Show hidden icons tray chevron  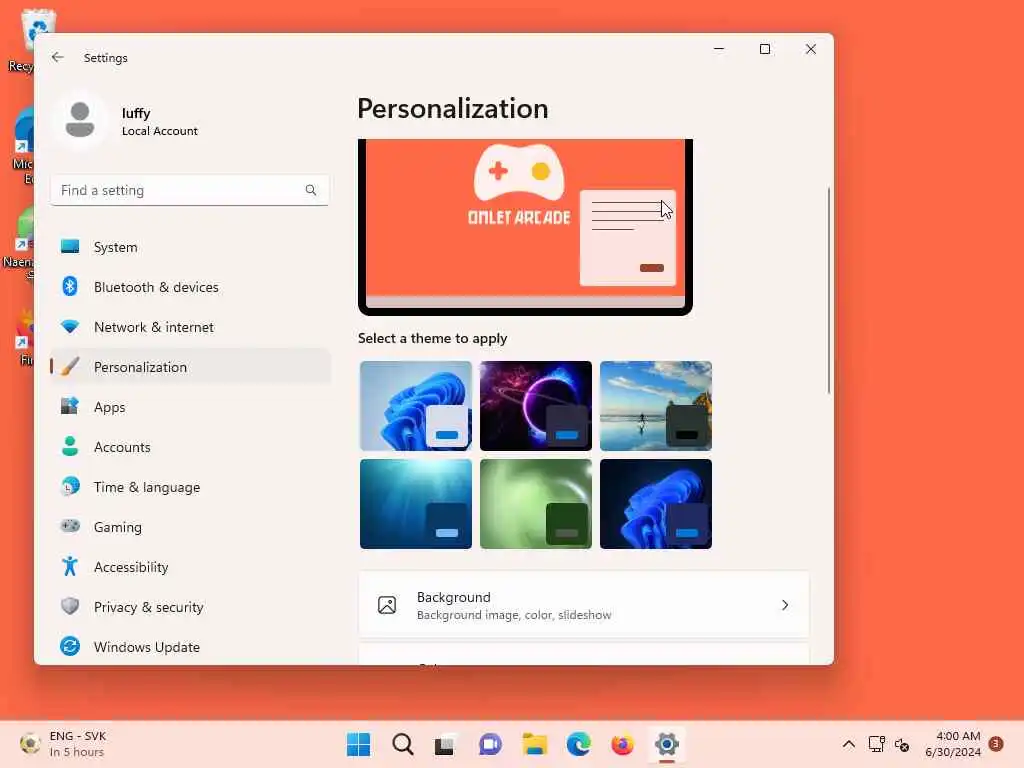click(848, 744)
